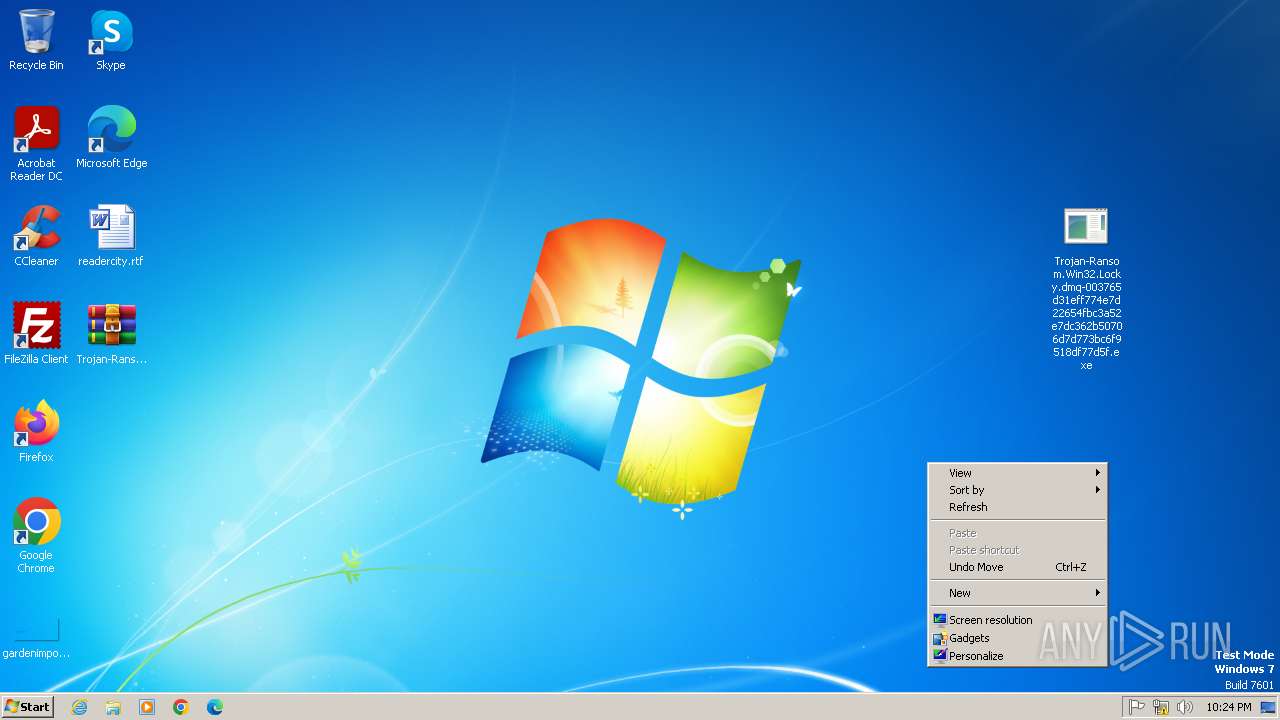Choose Undo Move in context menu
Viewport: 1280px width, 720px height.
click(x=1017, y=567)
